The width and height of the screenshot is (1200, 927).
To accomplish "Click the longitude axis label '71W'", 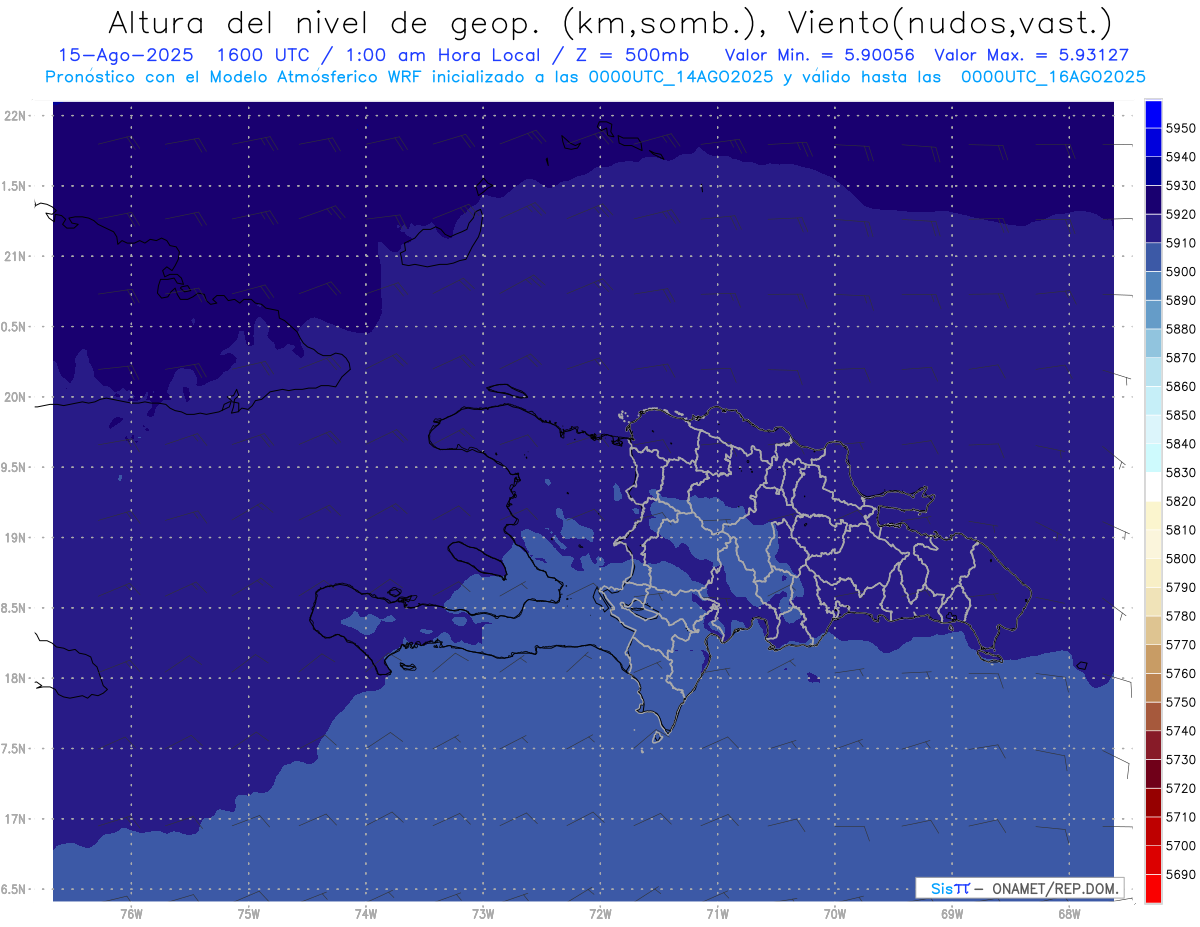I will (717, 914).
